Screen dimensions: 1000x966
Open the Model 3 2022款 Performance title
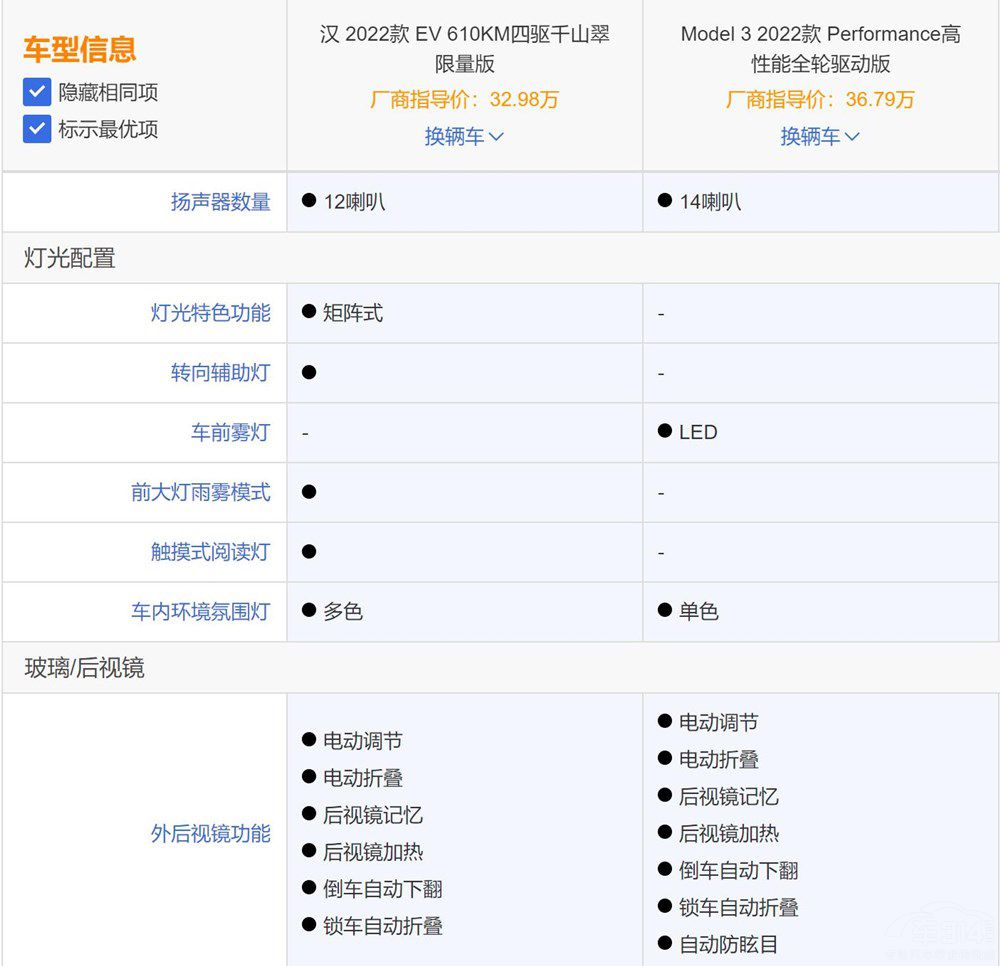point(820,49)
